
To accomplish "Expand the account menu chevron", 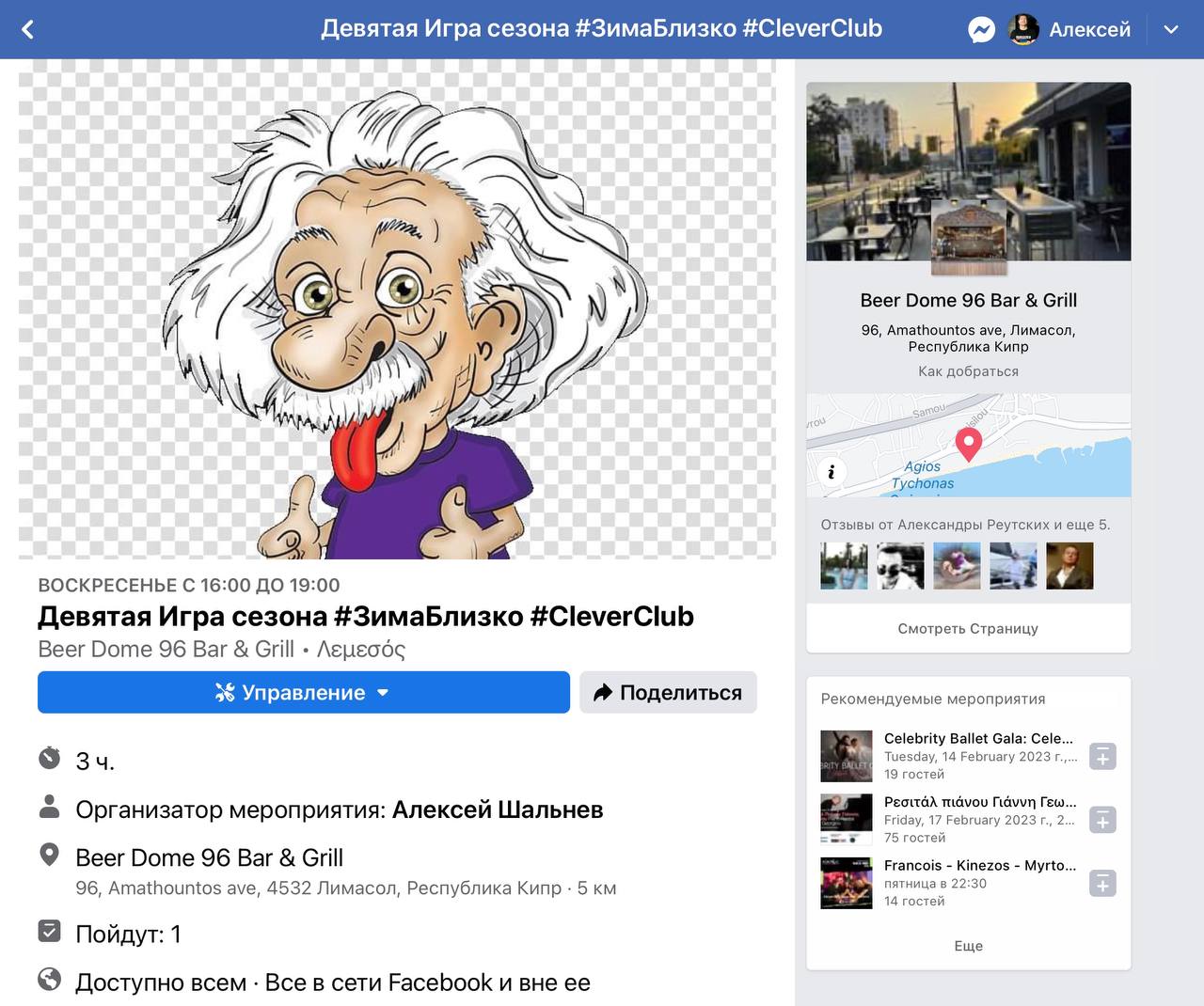I will pyautogui.click(x=1171, y=29).
